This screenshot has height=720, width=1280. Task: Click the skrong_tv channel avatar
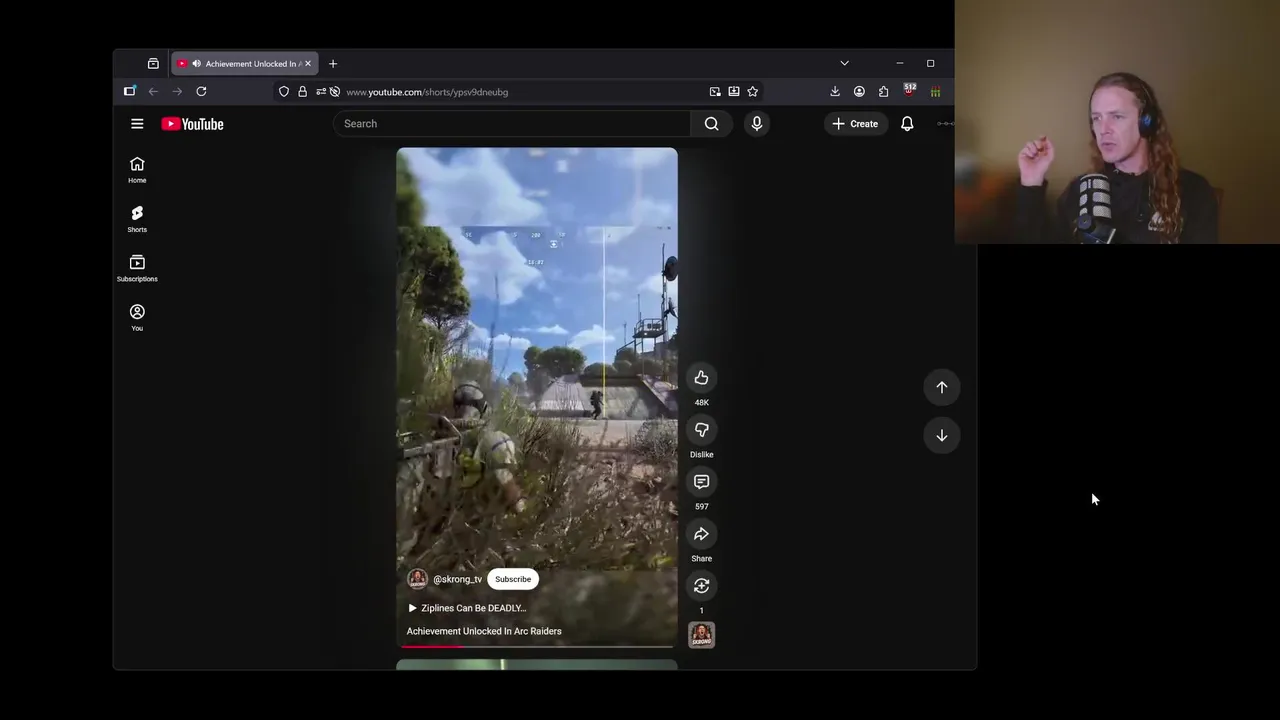(x=417, y=579)
